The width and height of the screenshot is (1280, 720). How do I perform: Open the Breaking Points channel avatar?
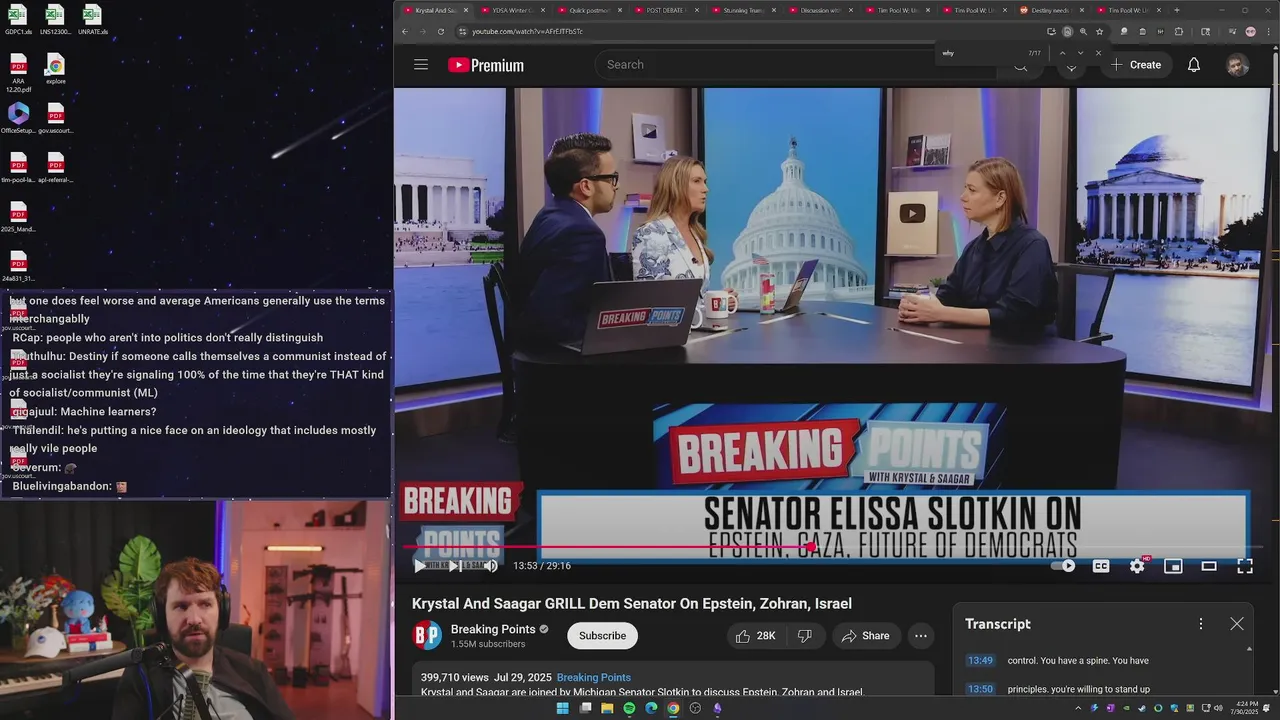[427, 636]
